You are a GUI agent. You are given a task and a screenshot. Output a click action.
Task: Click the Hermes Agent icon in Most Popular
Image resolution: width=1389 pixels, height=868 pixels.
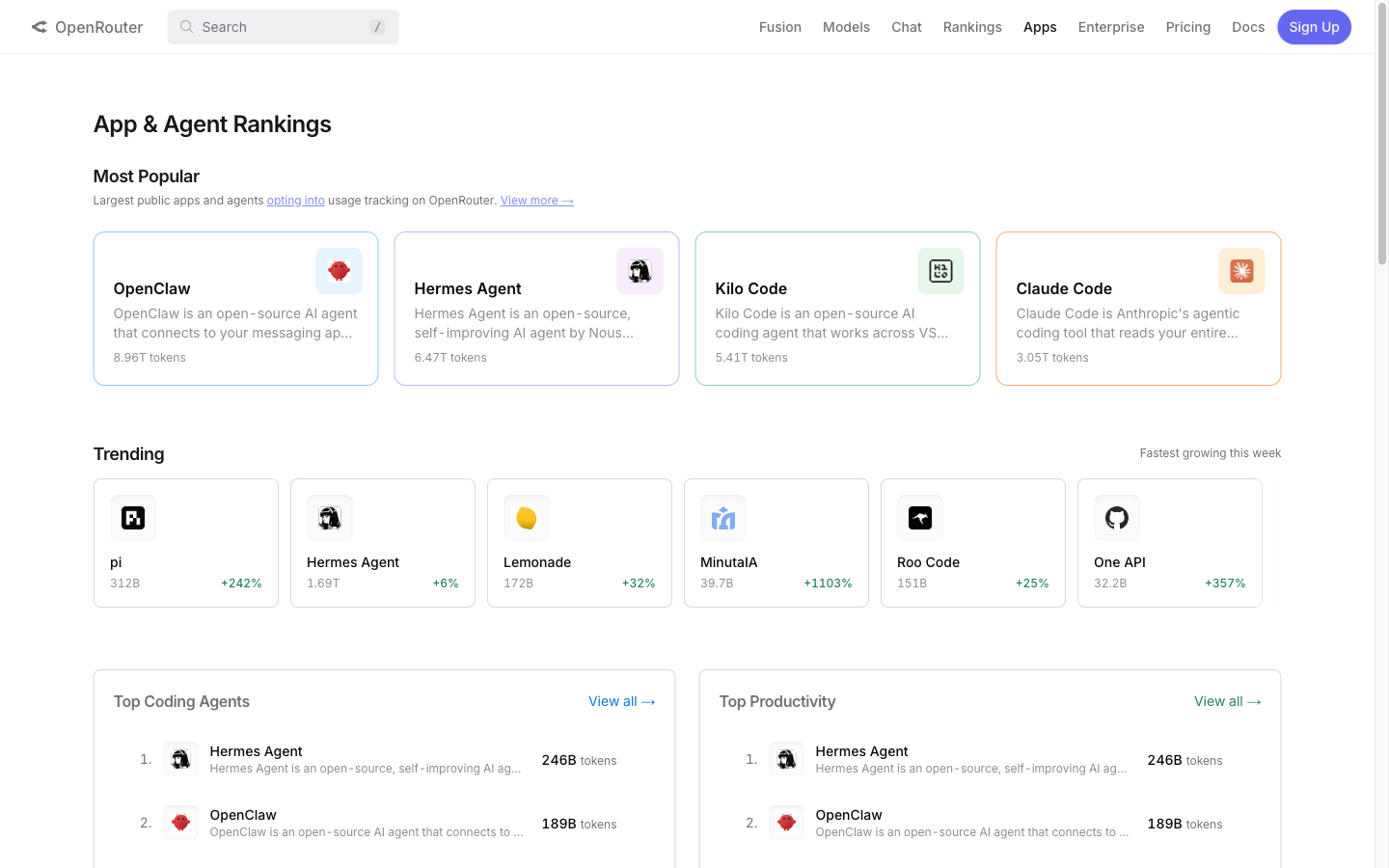tap(640, 271)
